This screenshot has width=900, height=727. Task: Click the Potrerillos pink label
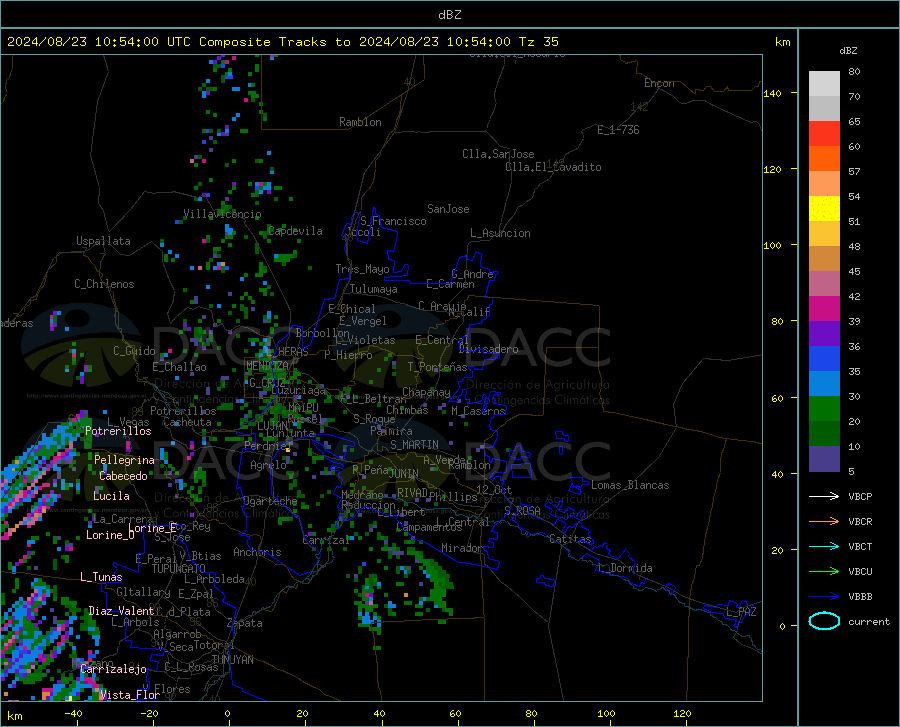pyautogui.click(x=118, y=431)
